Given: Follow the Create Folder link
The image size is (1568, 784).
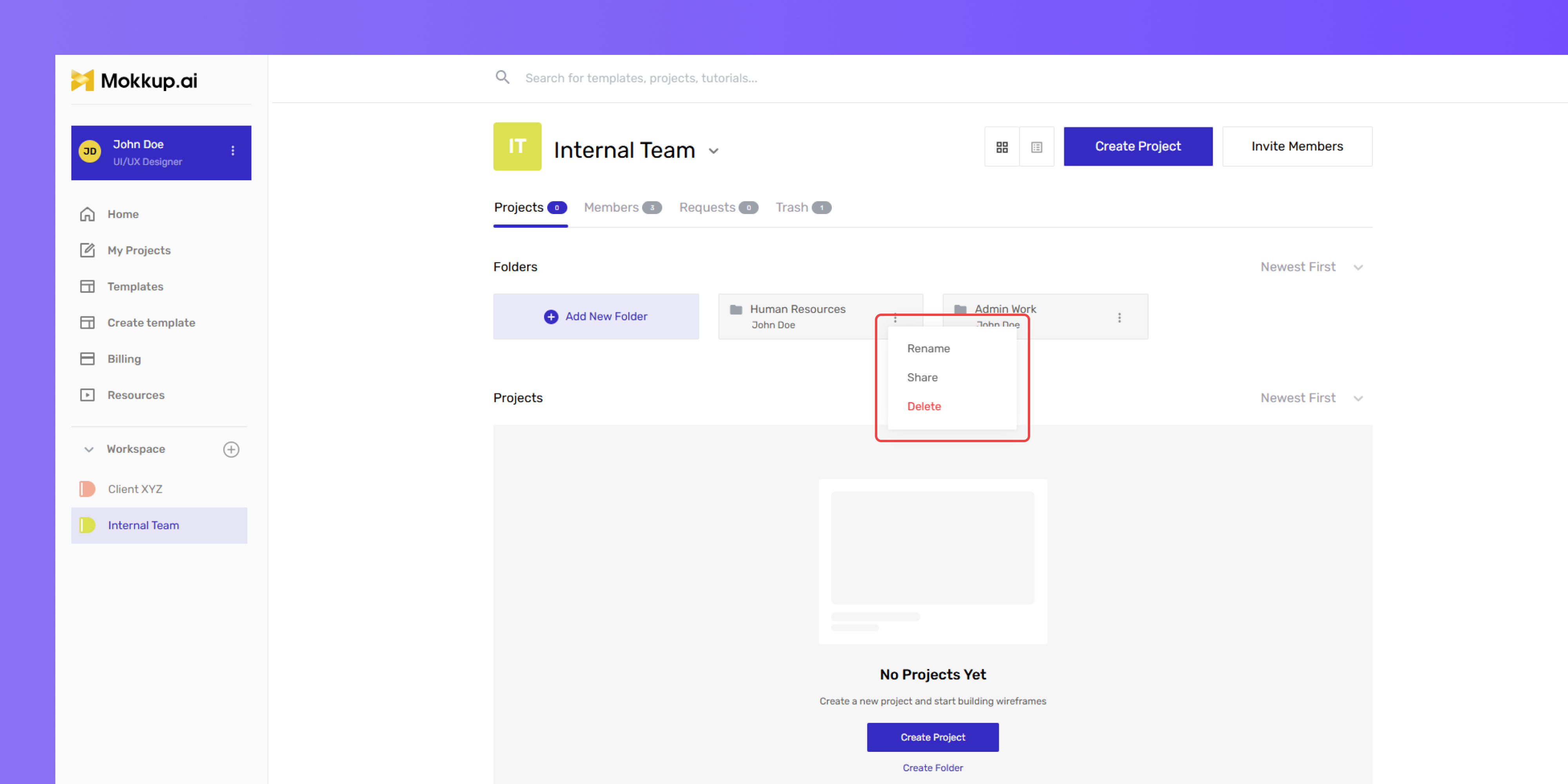Looking at the screenshot, I should 933,768.
